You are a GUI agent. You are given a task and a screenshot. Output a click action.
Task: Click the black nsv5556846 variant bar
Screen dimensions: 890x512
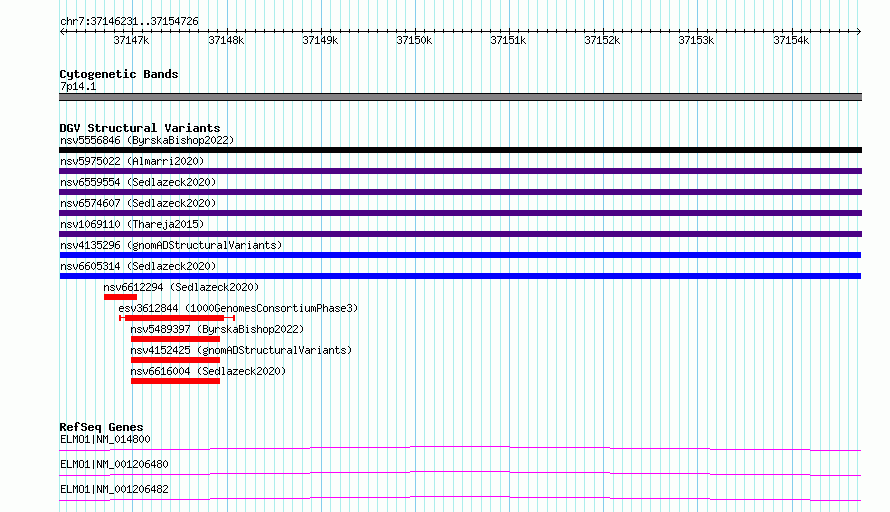tap(460, 150)
